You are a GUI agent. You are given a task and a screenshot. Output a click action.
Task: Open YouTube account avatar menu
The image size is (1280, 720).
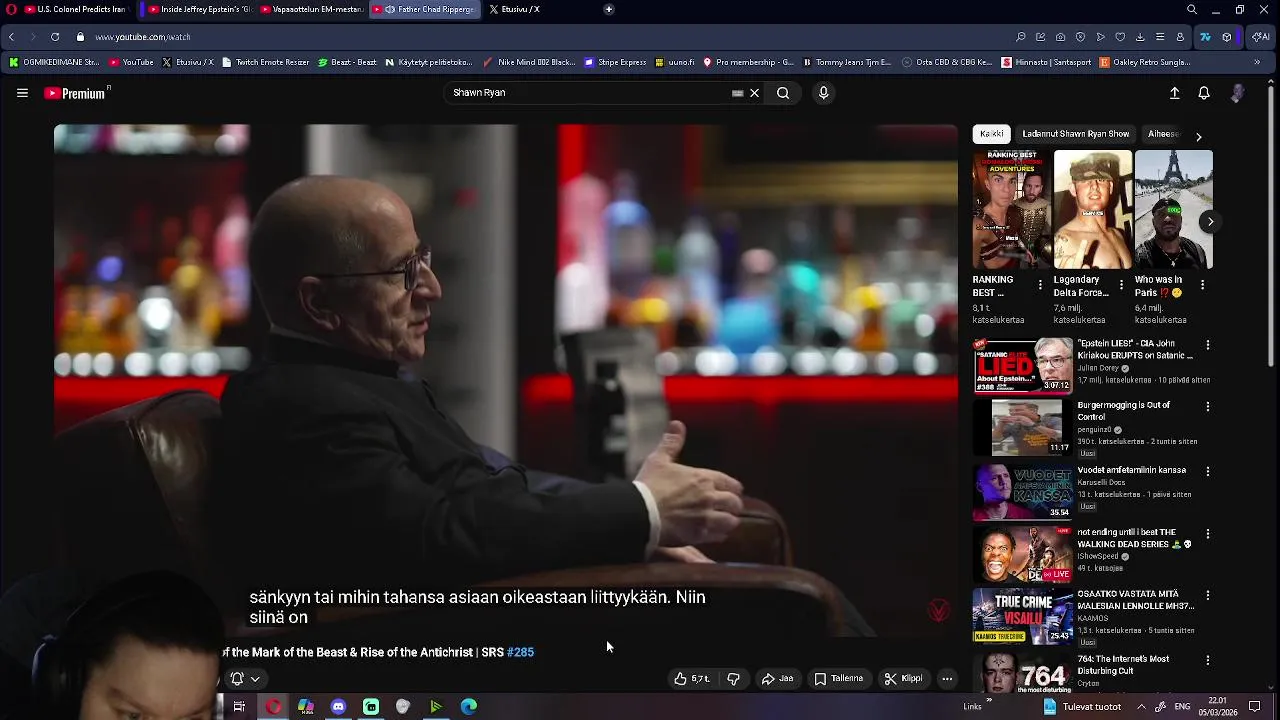1237,93
